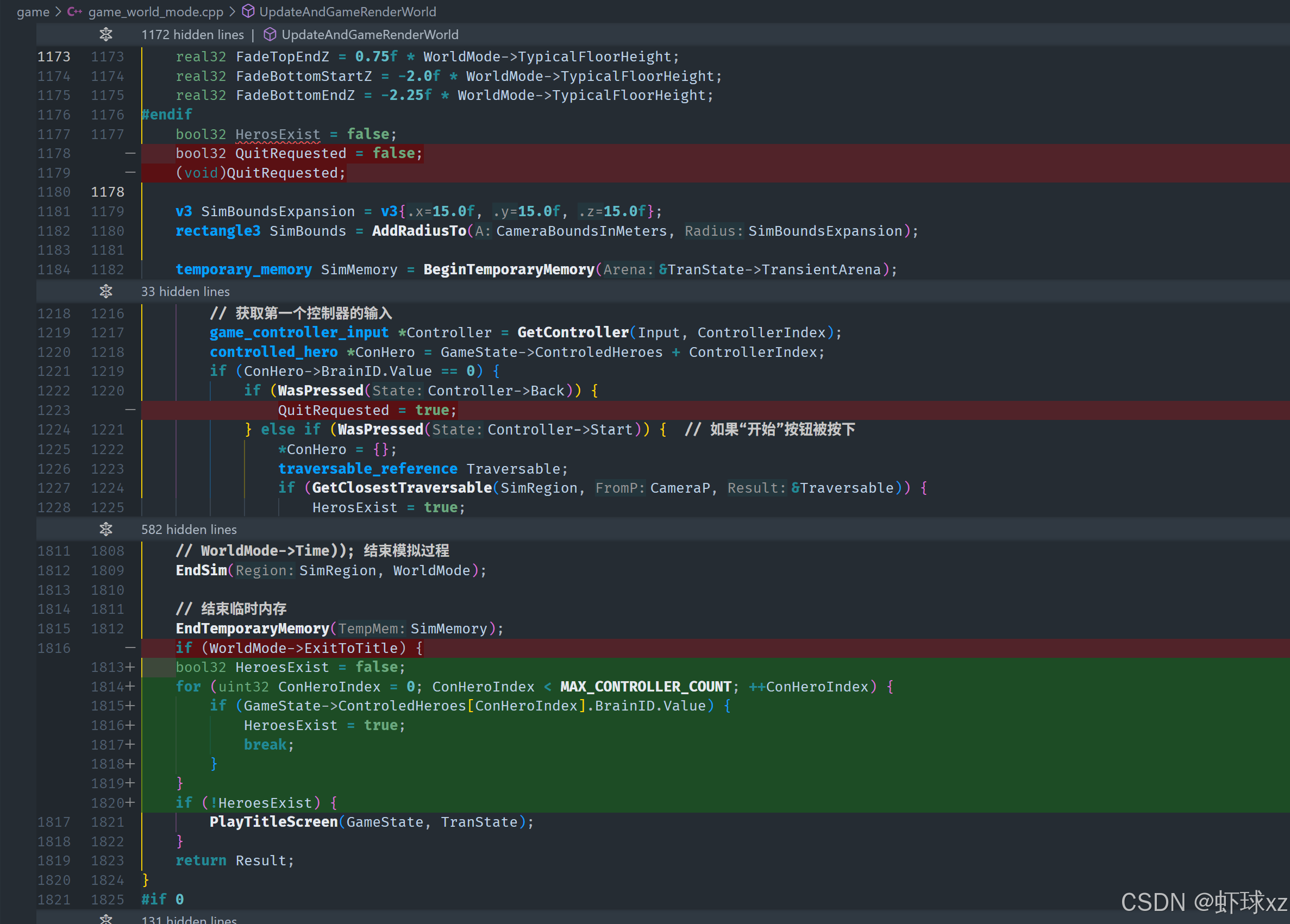
Task: Click the HerosExist variable with squiggle underline
Action: pyautogui.click(x=278, y=134)
